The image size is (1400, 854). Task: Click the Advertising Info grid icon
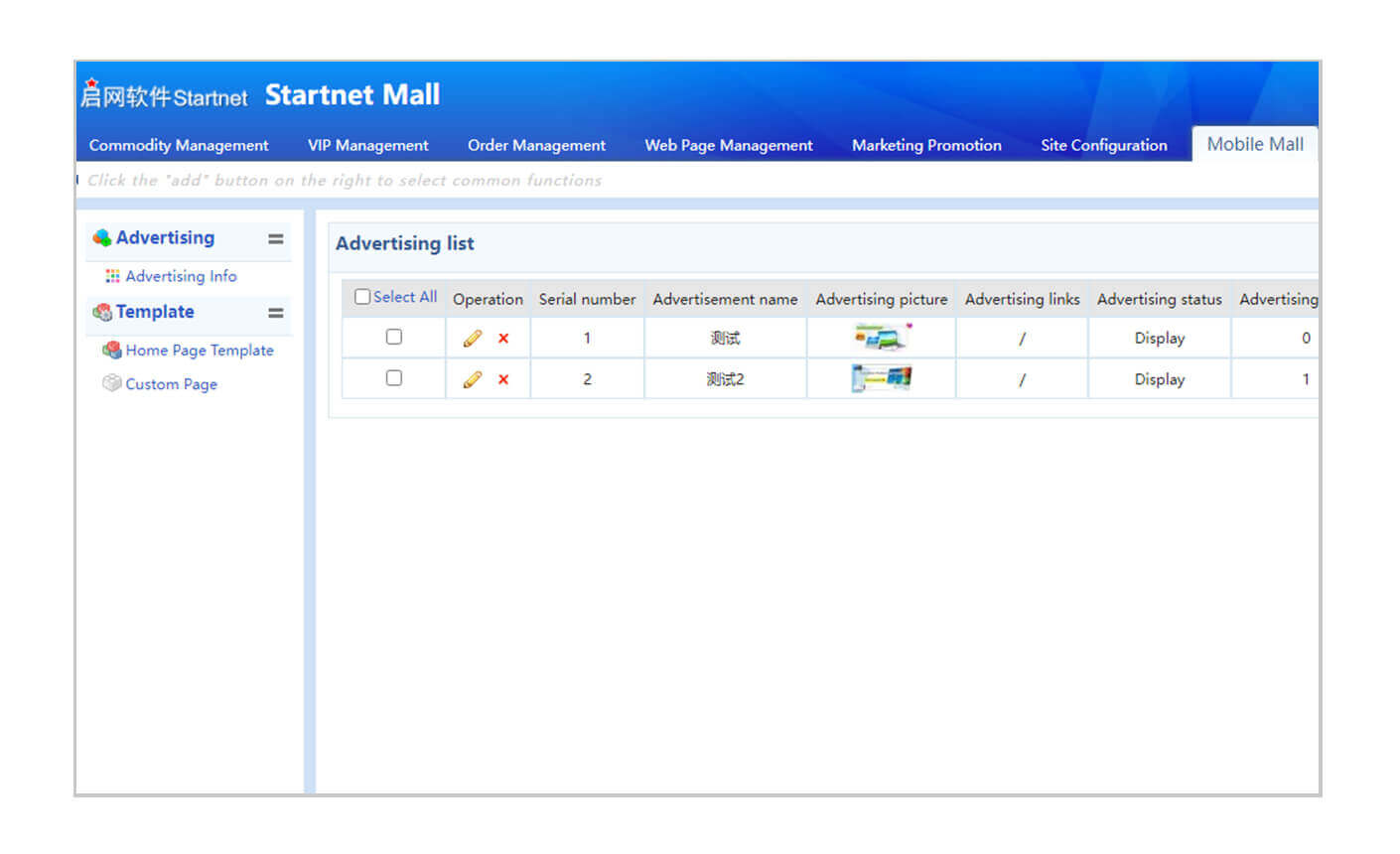112,276
